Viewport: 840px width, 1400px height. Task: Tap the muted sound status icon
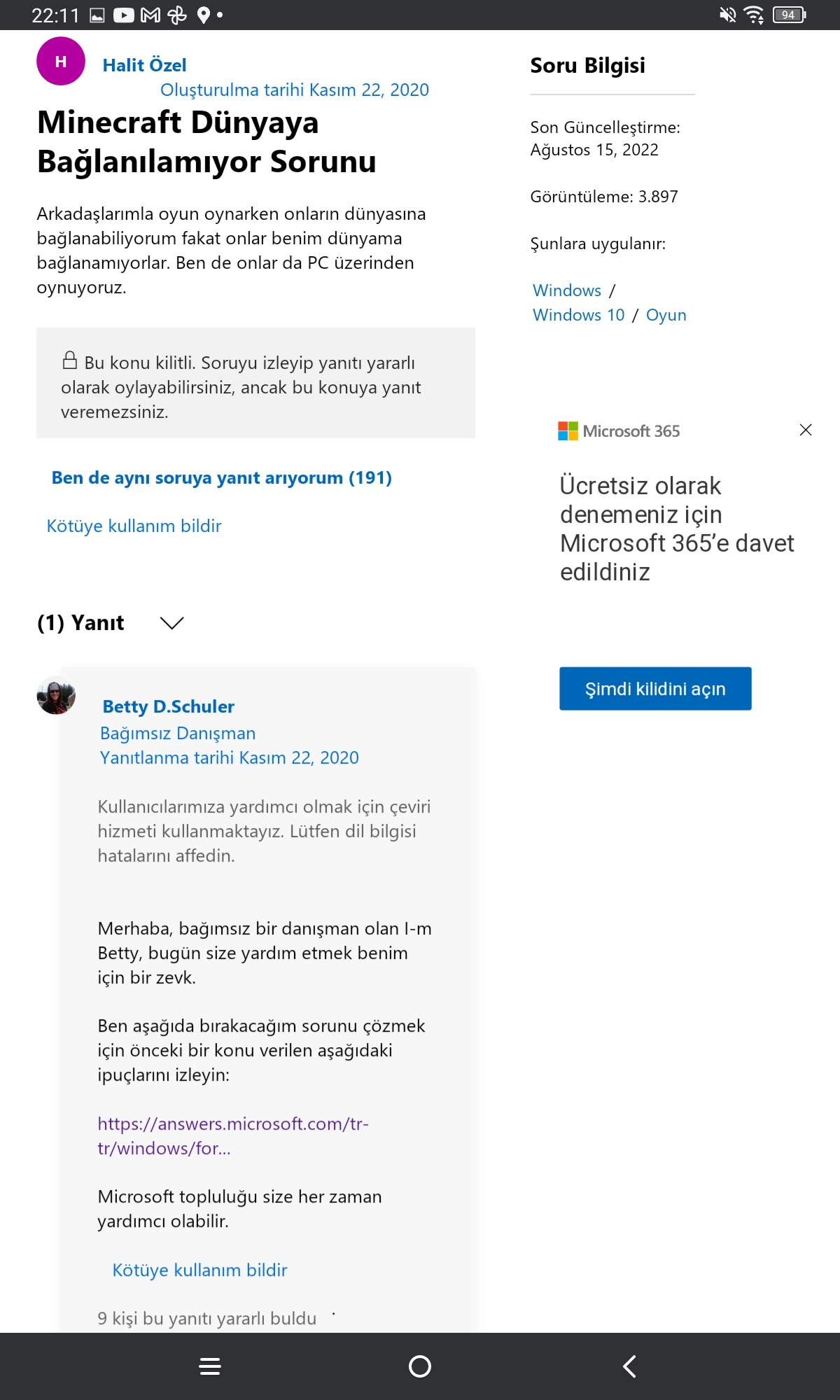pos(728,15)
